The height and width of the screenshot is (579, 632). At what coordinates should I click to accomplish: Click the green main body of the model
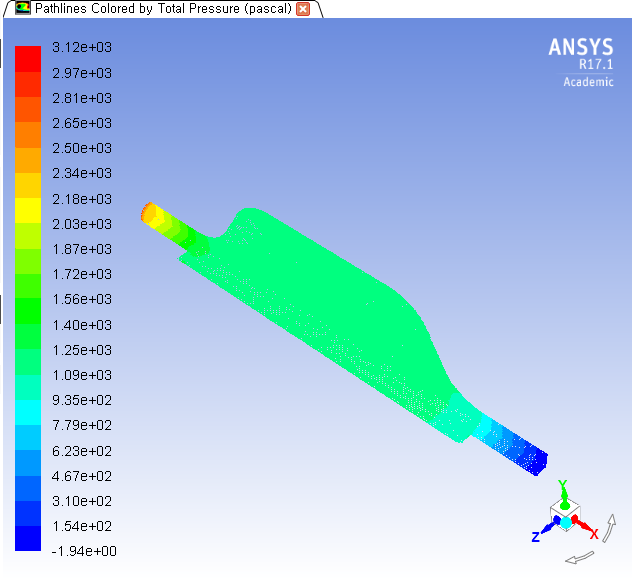(322, 302)
